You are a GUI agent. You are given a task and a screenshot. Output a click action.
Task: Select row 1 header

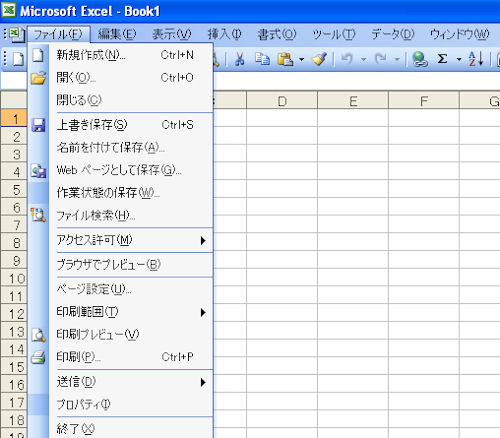pos(14,118)
